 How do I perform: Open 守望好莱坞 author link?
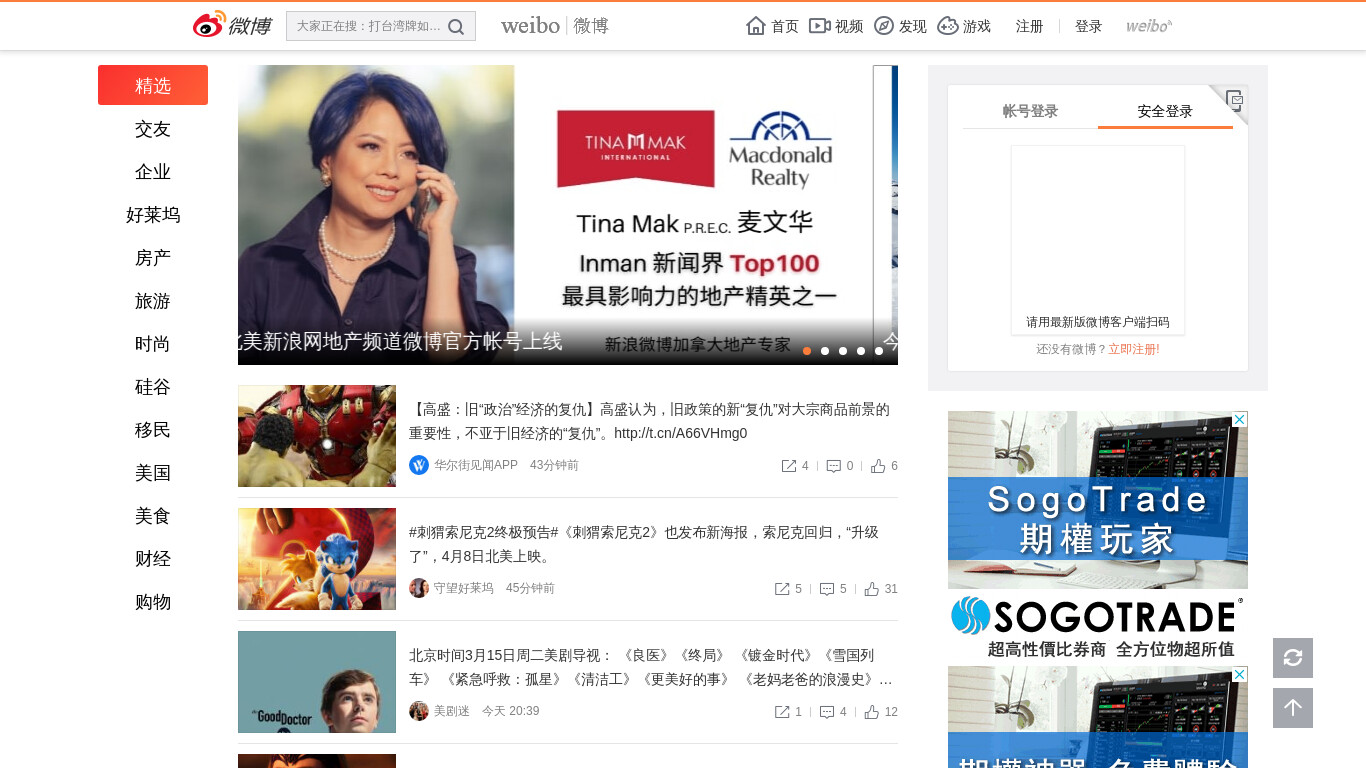(x=464, y=588)
